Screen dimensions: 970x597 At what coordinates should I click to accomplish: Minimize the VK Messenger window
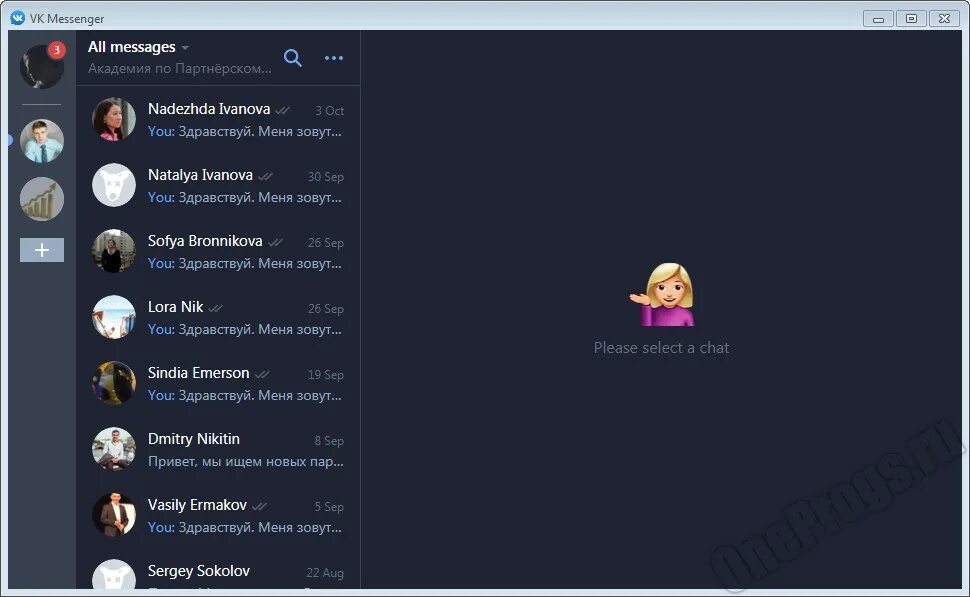click(878, 19)
